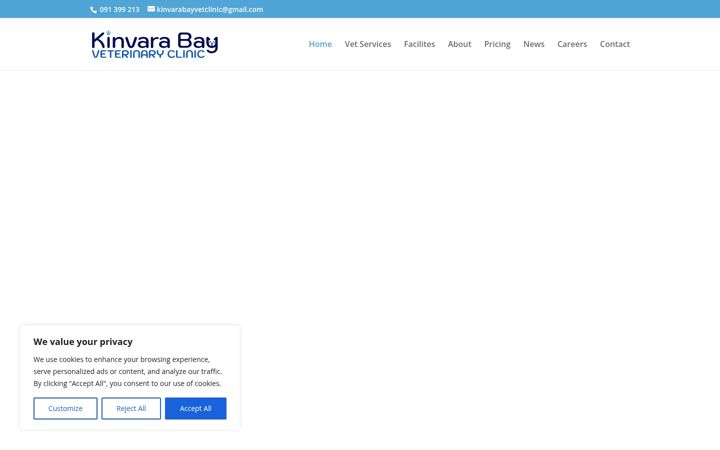Call phone number 091 399 213
The height and width of the screenshot is (450, 720).
119,10
